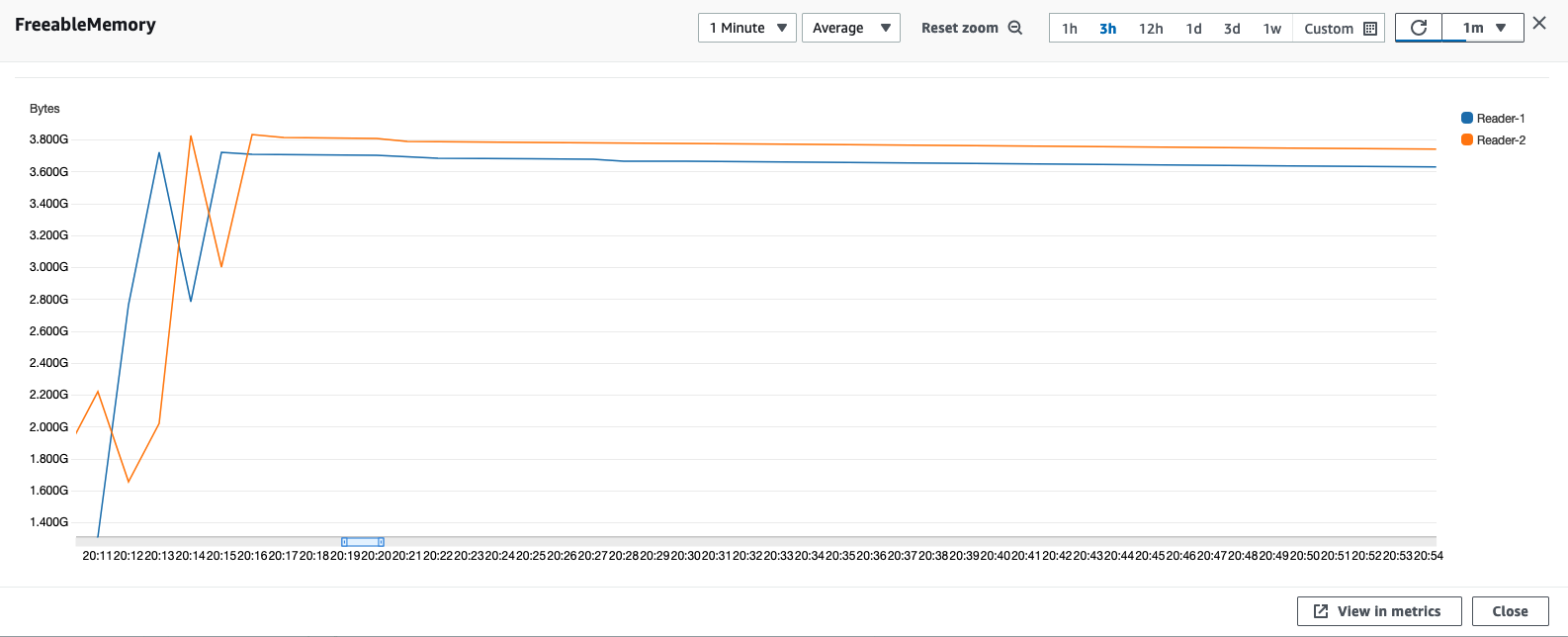Click the zoom range handle on time axis
Screen dimensions: 1568x637
point(363,542)
